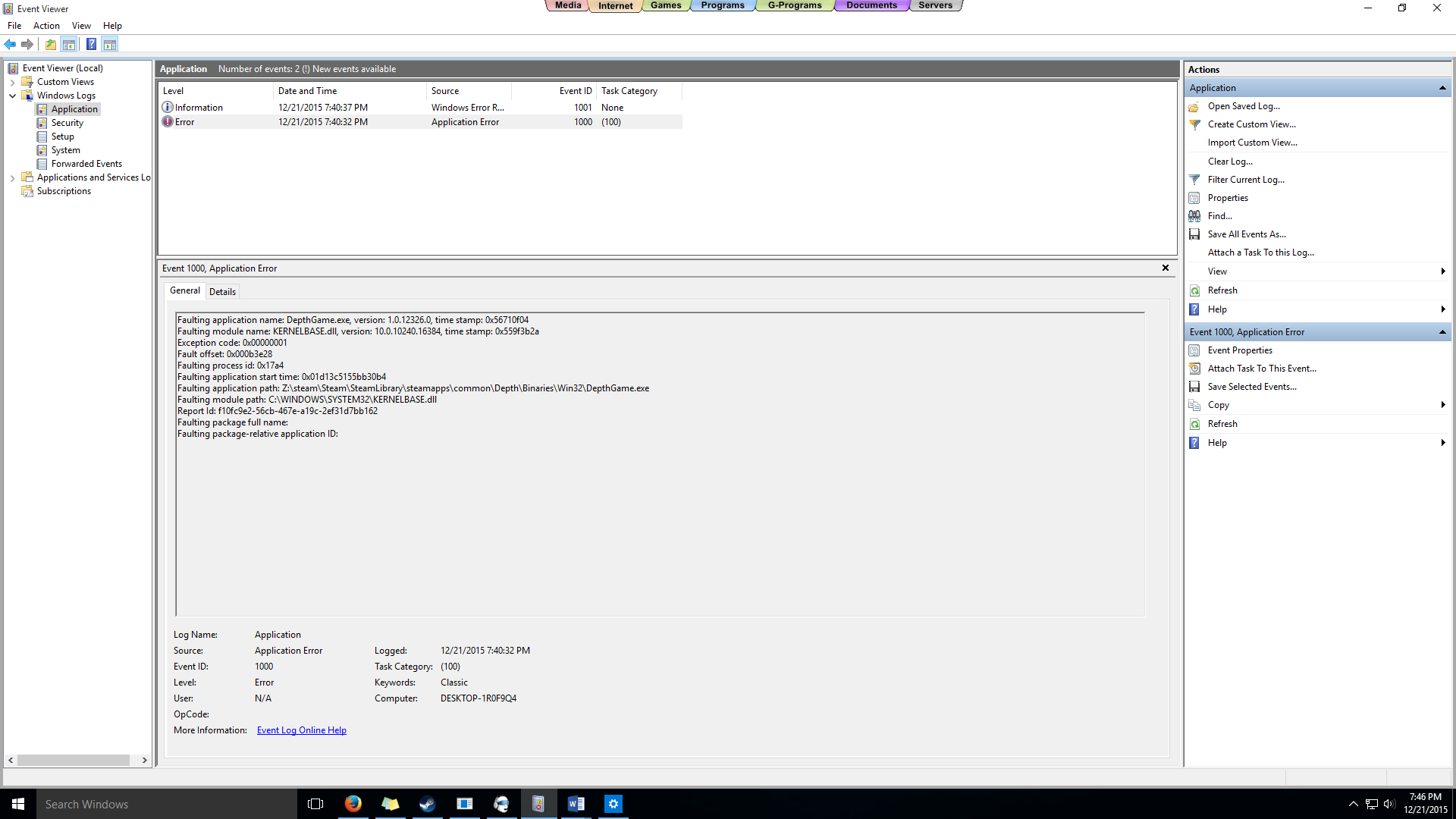The height and width of the screenshot is (819, 1456).
Task: Open Event Properties for this event
Action: [x=1240, y=350]
